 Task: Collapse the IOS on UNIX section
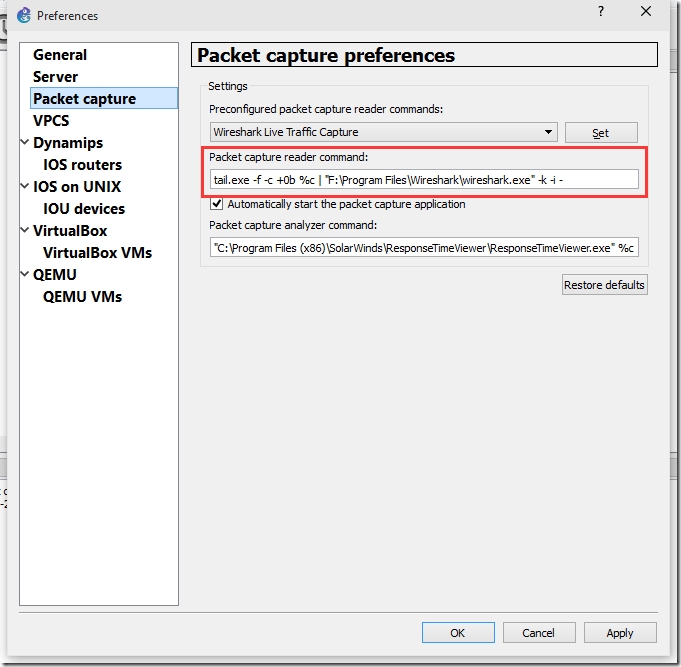(x=25, y=187)
